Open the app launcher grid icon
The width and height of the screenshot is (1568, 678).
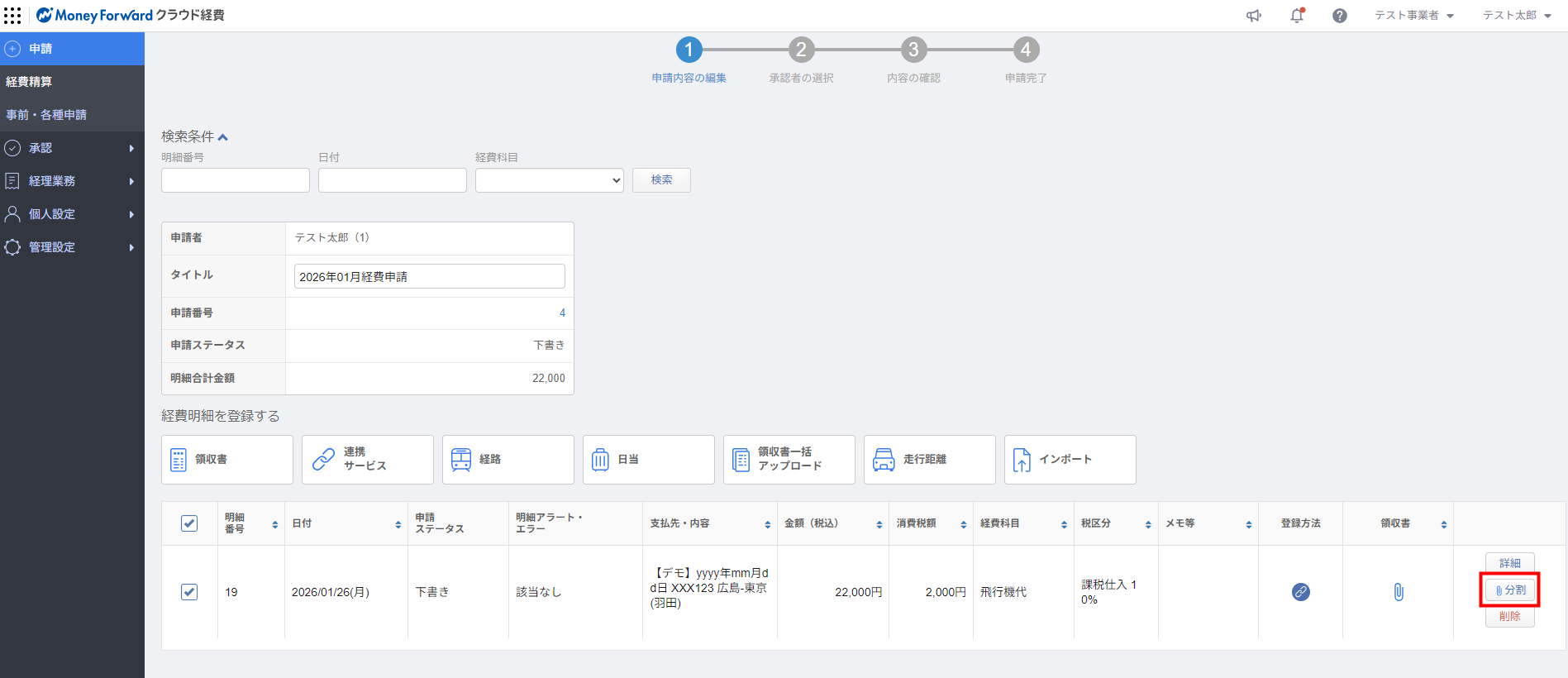coord(12,16)
